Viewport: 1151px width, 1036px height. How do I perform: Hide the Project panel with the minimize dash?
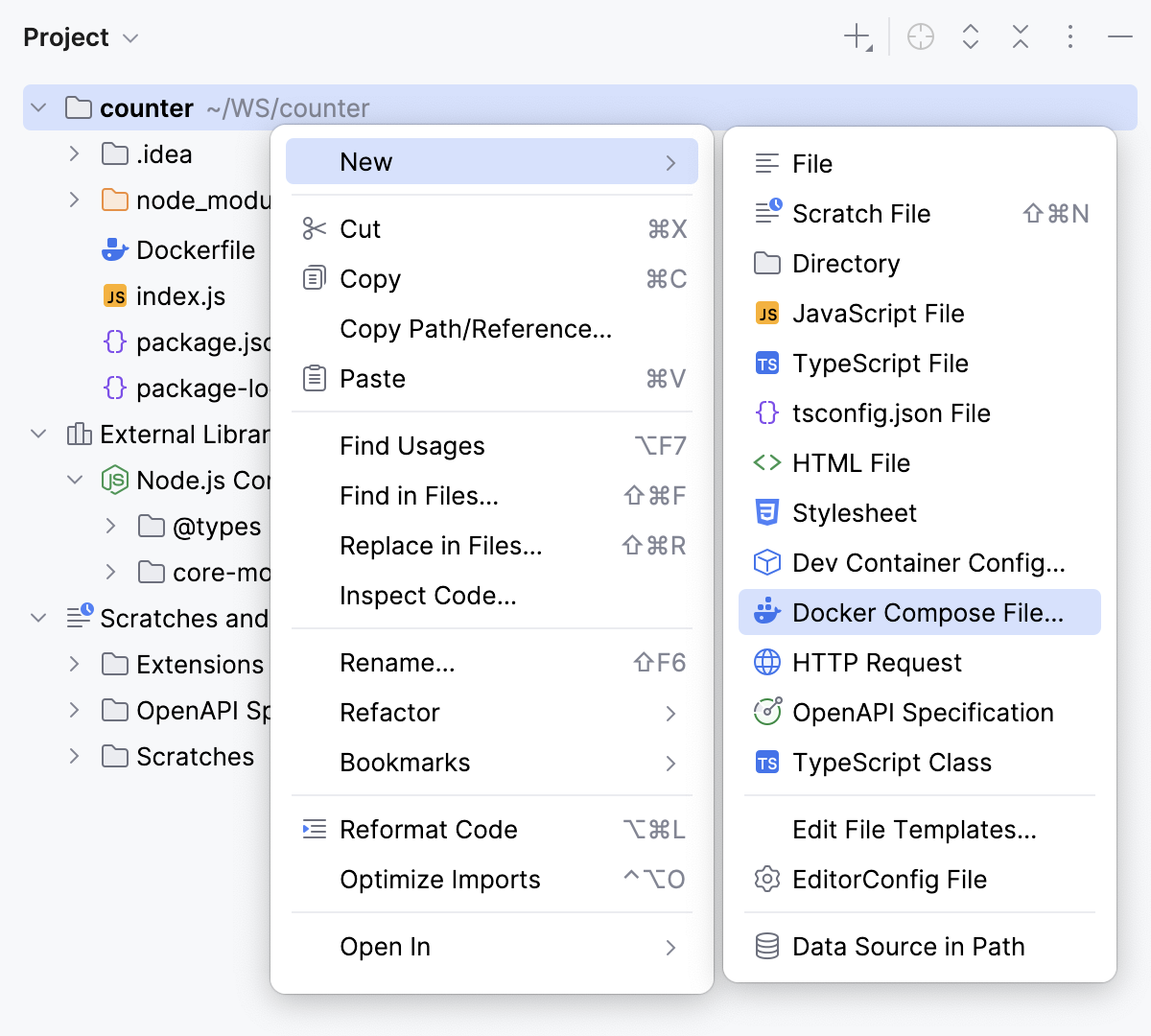[x=1120, y=37]
